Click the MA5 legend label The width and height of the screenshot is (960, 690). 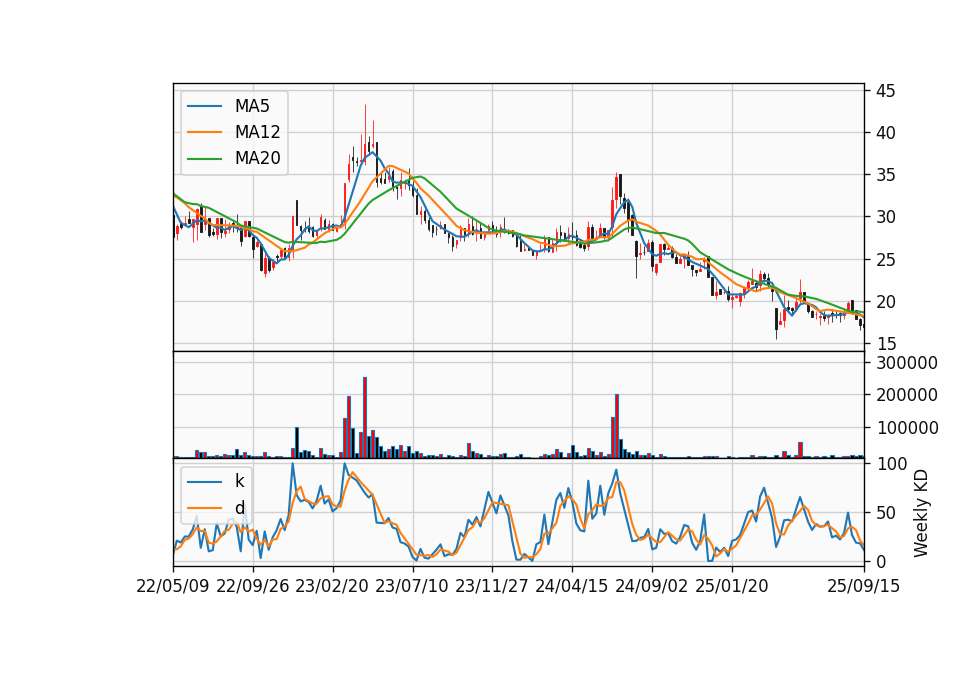click(x=252, y=106)
